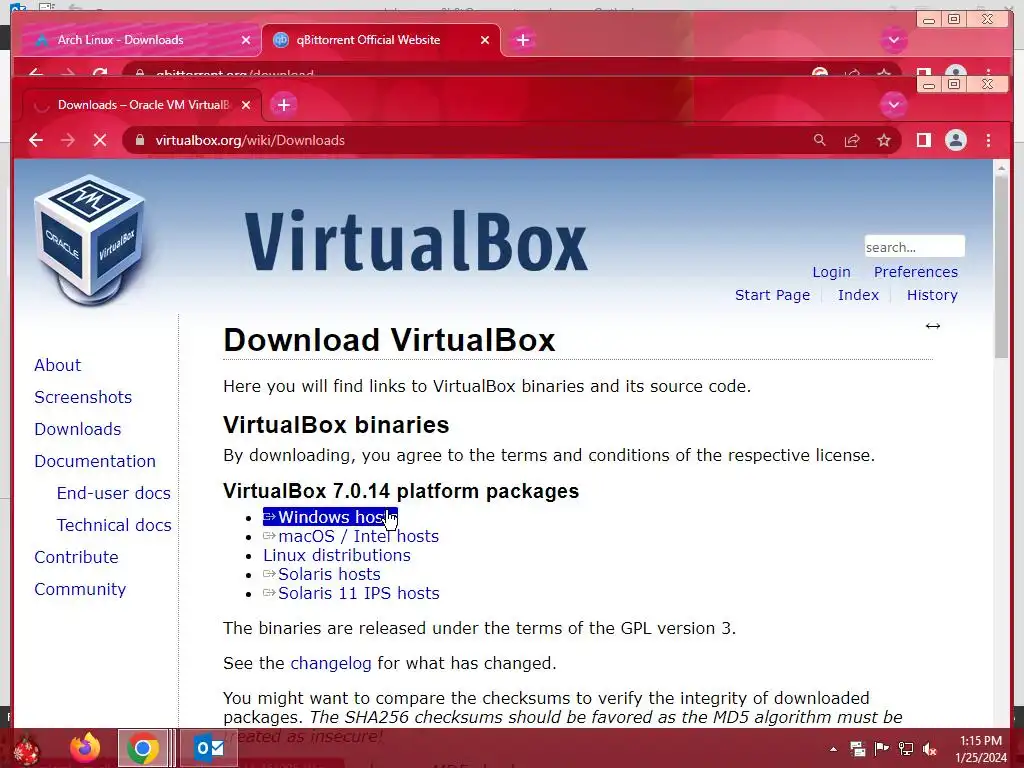Open Technical docs in the sidebar

tap(114, 525)
